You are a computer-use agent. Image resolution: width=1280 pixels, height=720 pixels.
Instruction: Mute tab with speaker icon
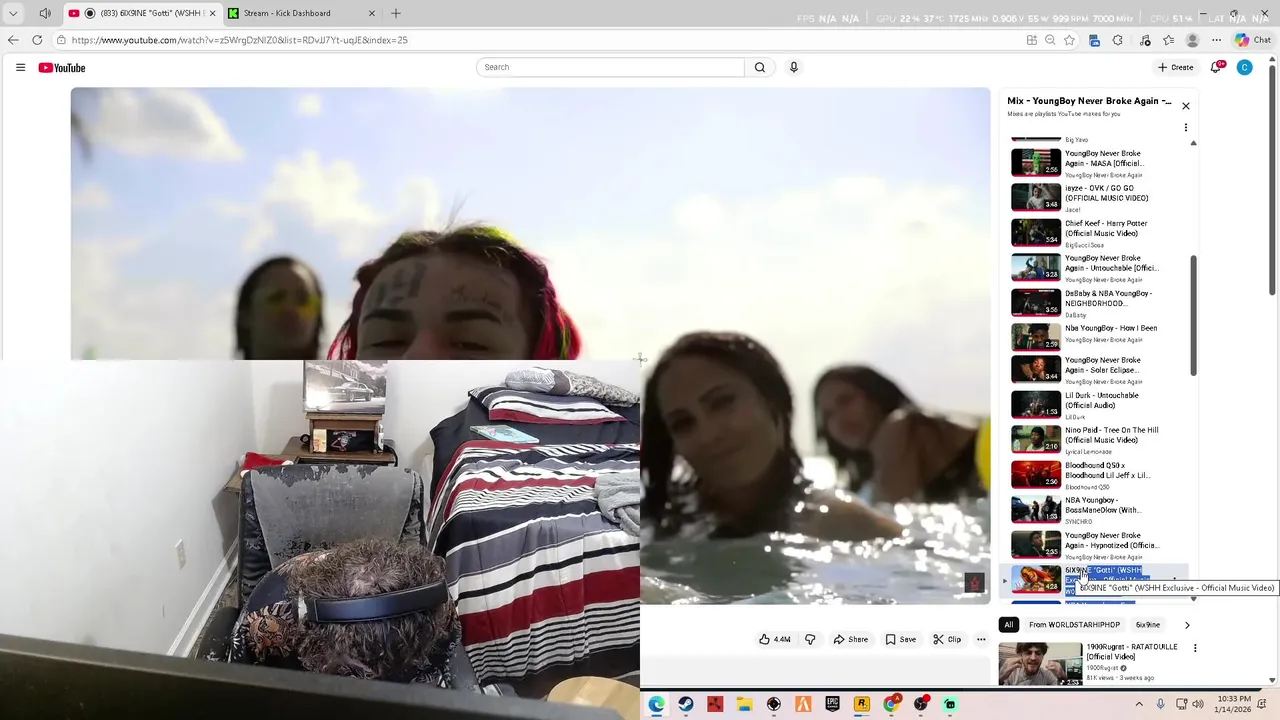(x=45, y=13)
